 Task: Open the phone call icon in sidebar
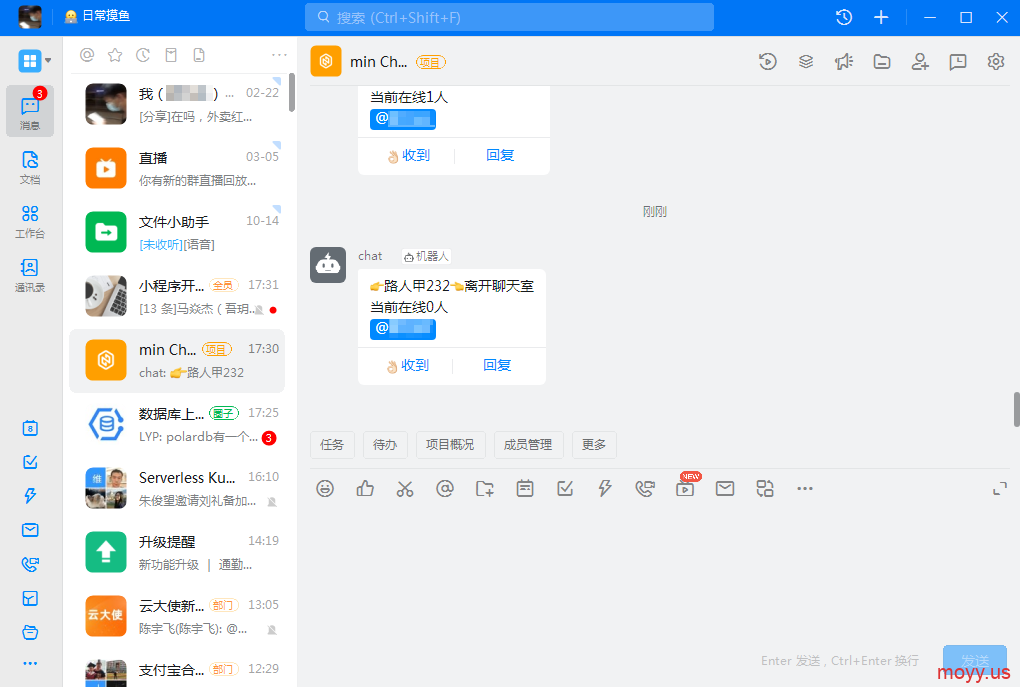click(30, 564)
